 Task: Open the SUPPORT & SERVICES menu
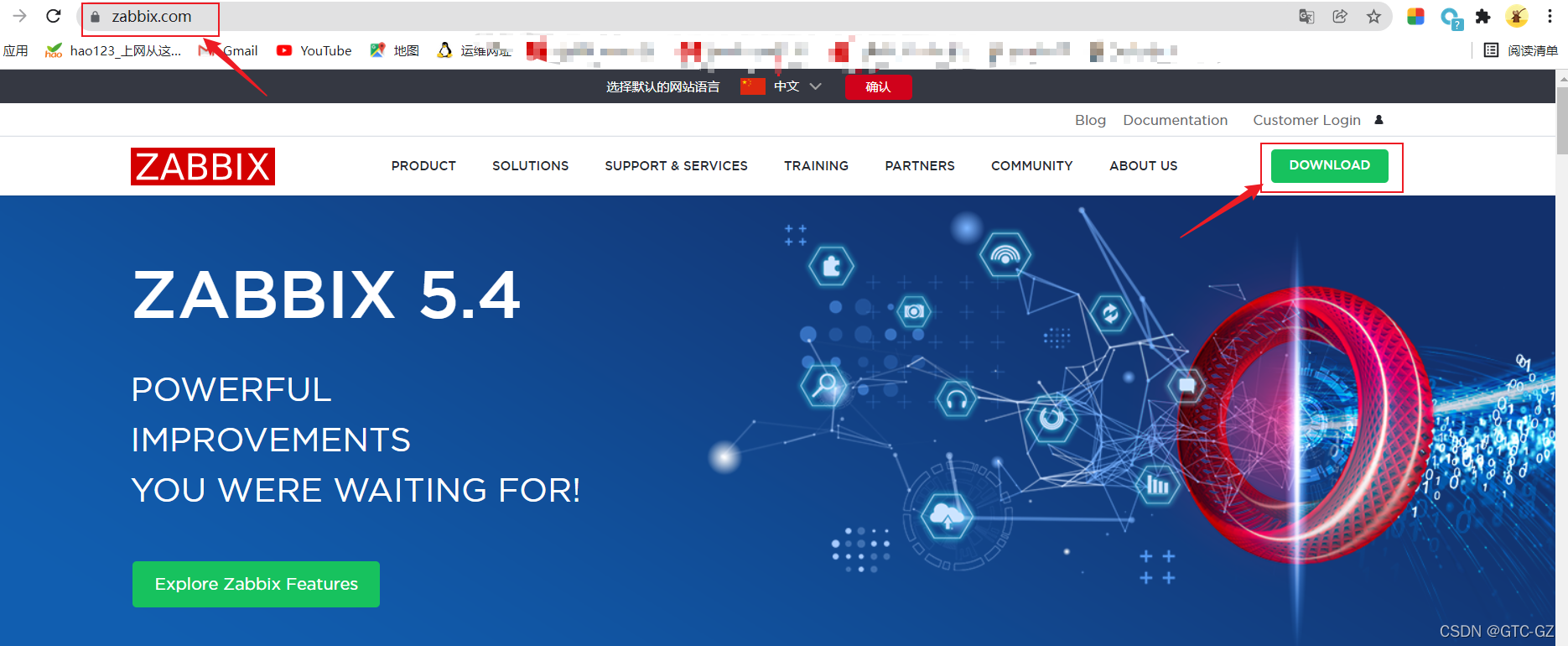[x=676, y=166]
